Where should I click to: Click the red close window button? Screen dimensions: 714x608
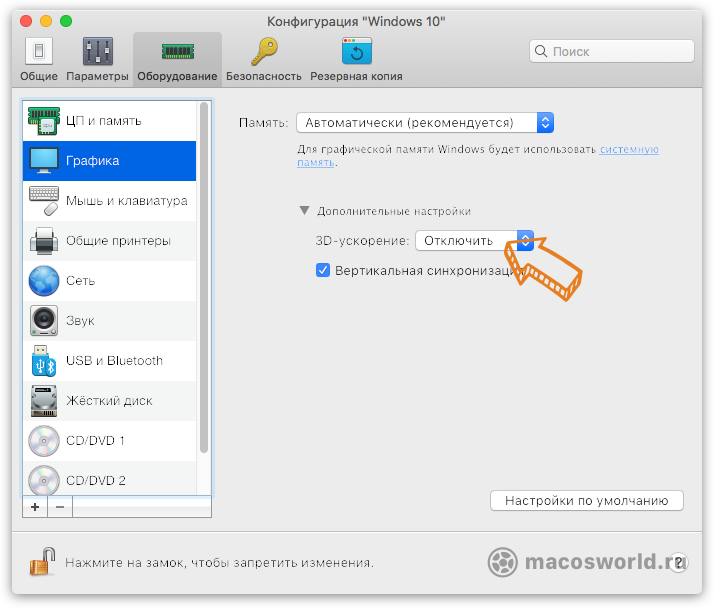26,21
